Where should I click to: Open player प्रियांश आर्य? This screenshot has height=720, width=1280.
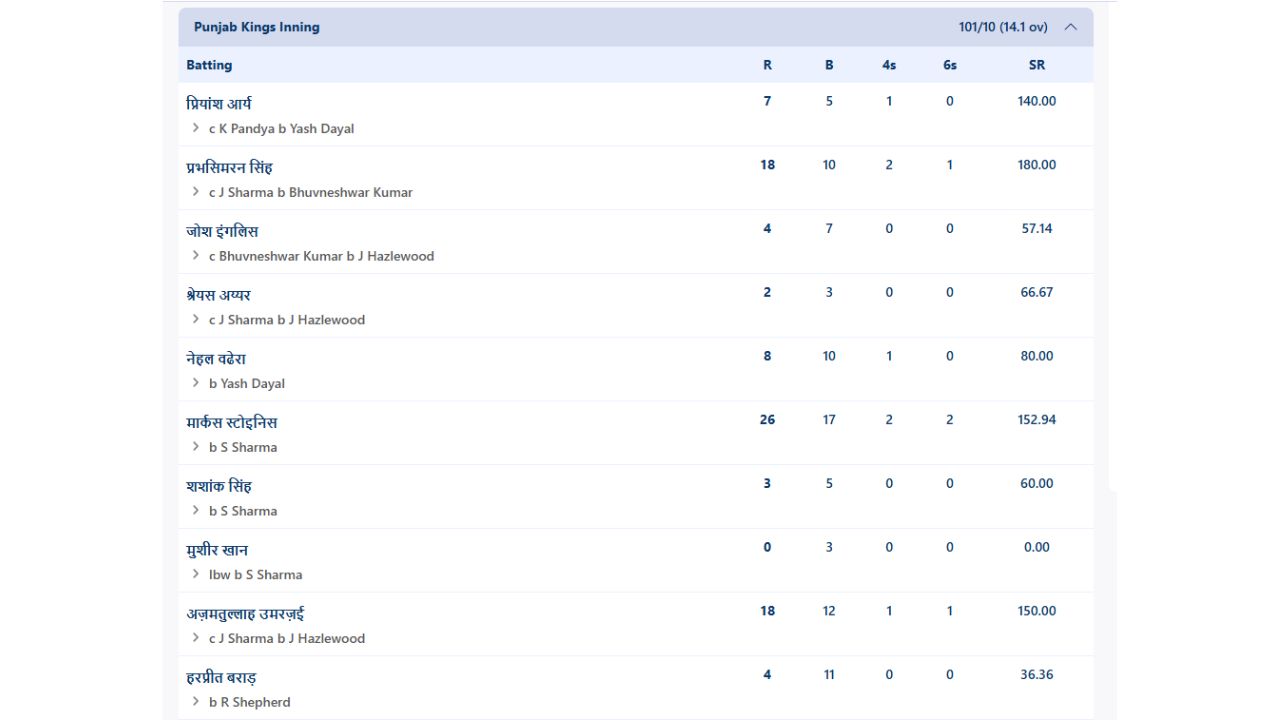pos(218,103)
